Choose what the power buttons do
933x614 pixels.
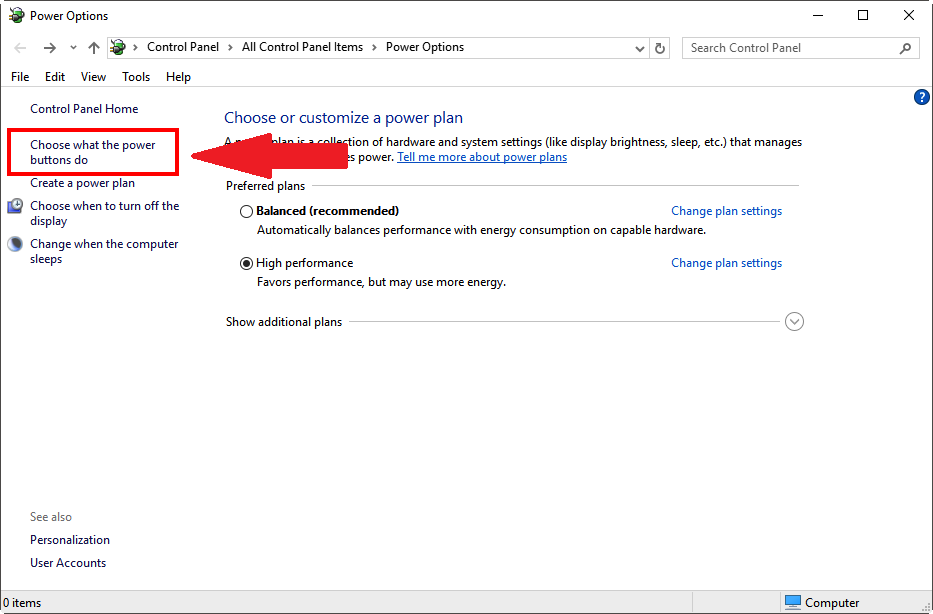92,151
